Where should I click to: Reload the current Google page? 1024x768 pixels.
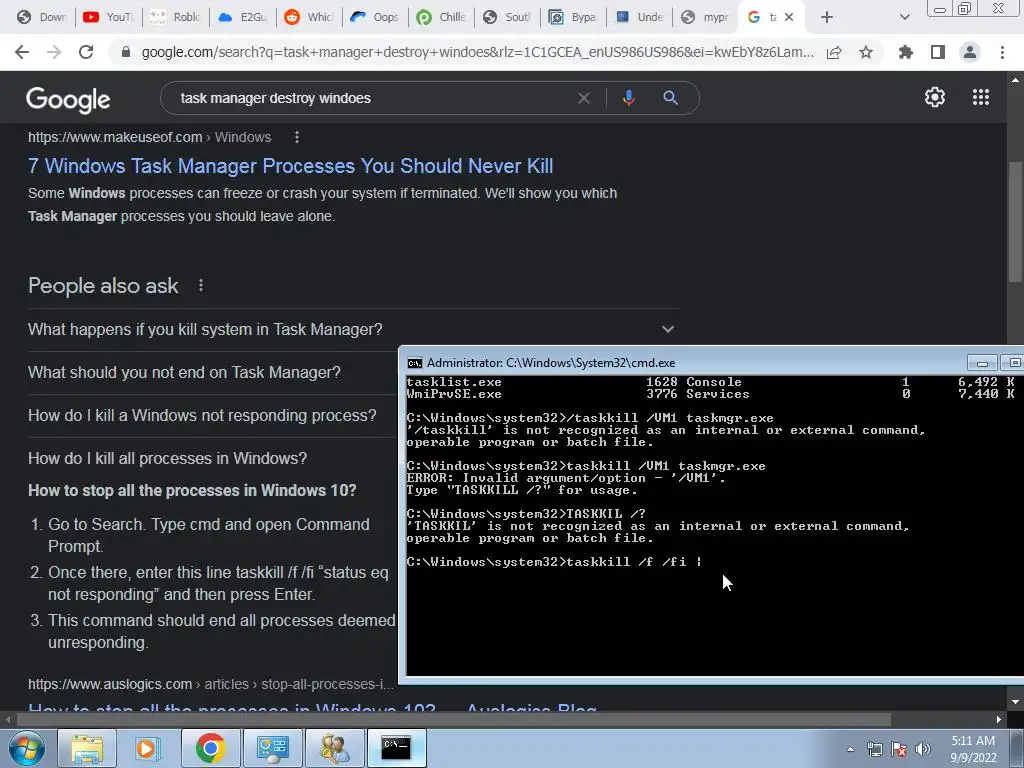86,52
